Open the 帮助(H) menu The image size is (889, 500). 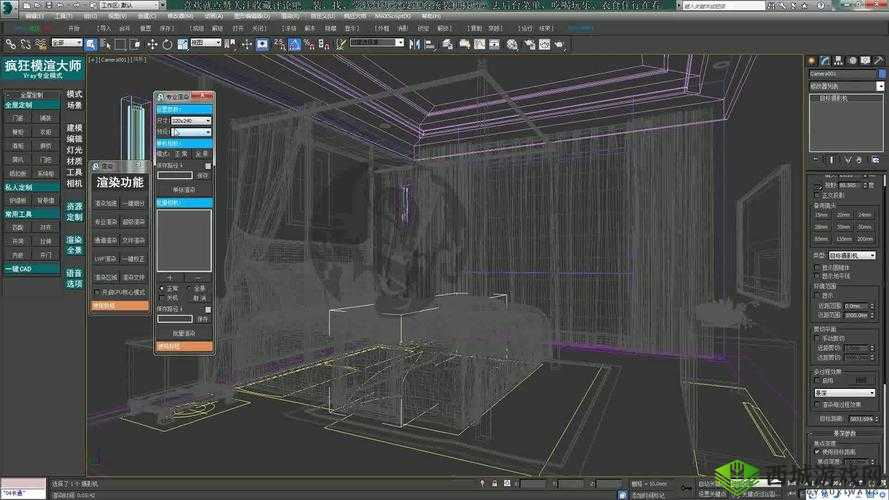click(x=431, y=16)
